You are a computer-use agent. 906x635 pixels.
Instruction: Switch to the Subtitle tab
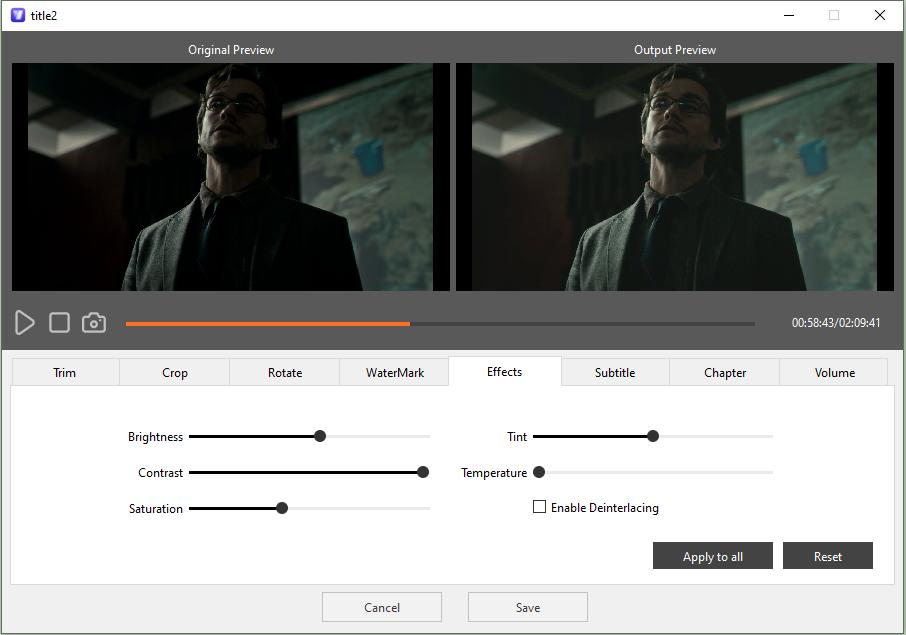click(x=614, y=372)
